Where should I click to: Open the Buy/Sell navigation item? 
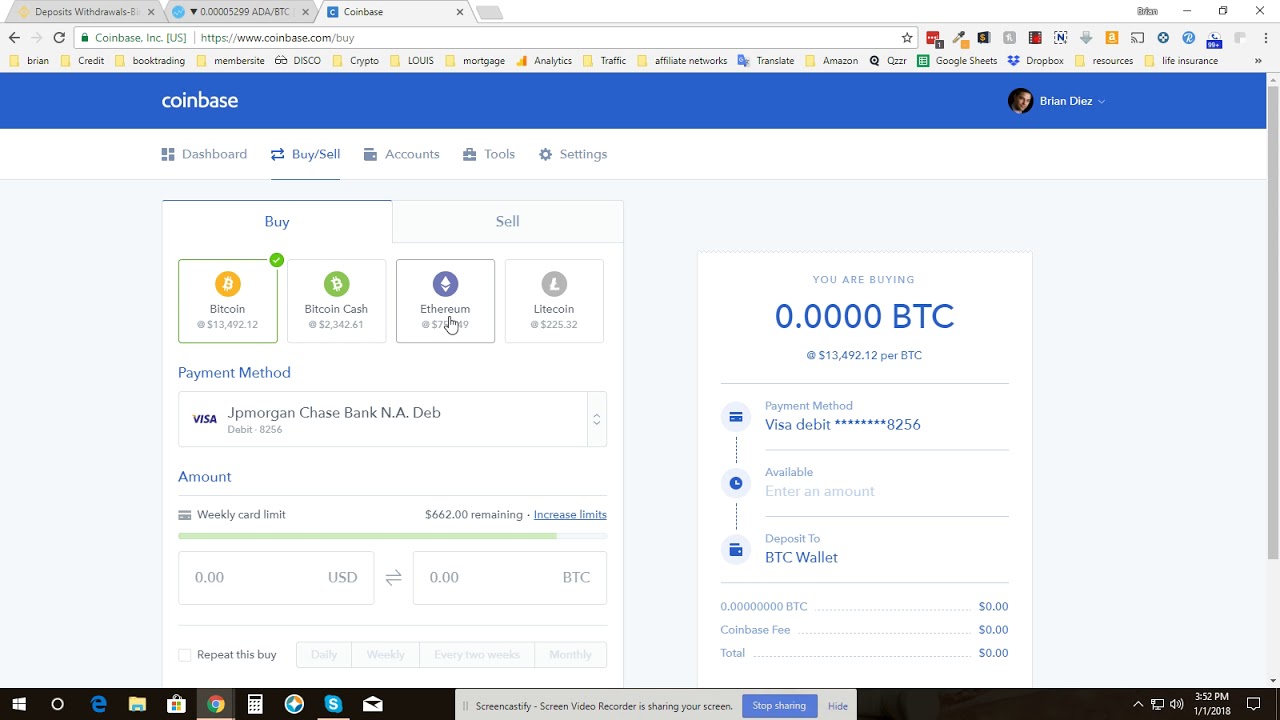(305, 154)
